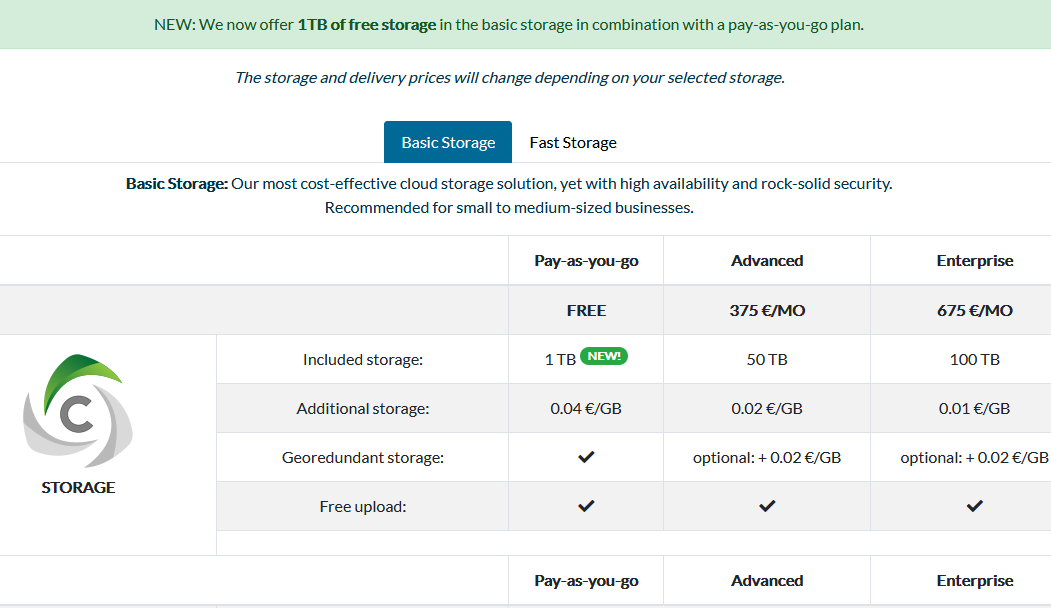The height and width of the screenshot is (608, 1051).
Task: Click the Storage swirl logo icon
Action: click(x=78, y=410)
